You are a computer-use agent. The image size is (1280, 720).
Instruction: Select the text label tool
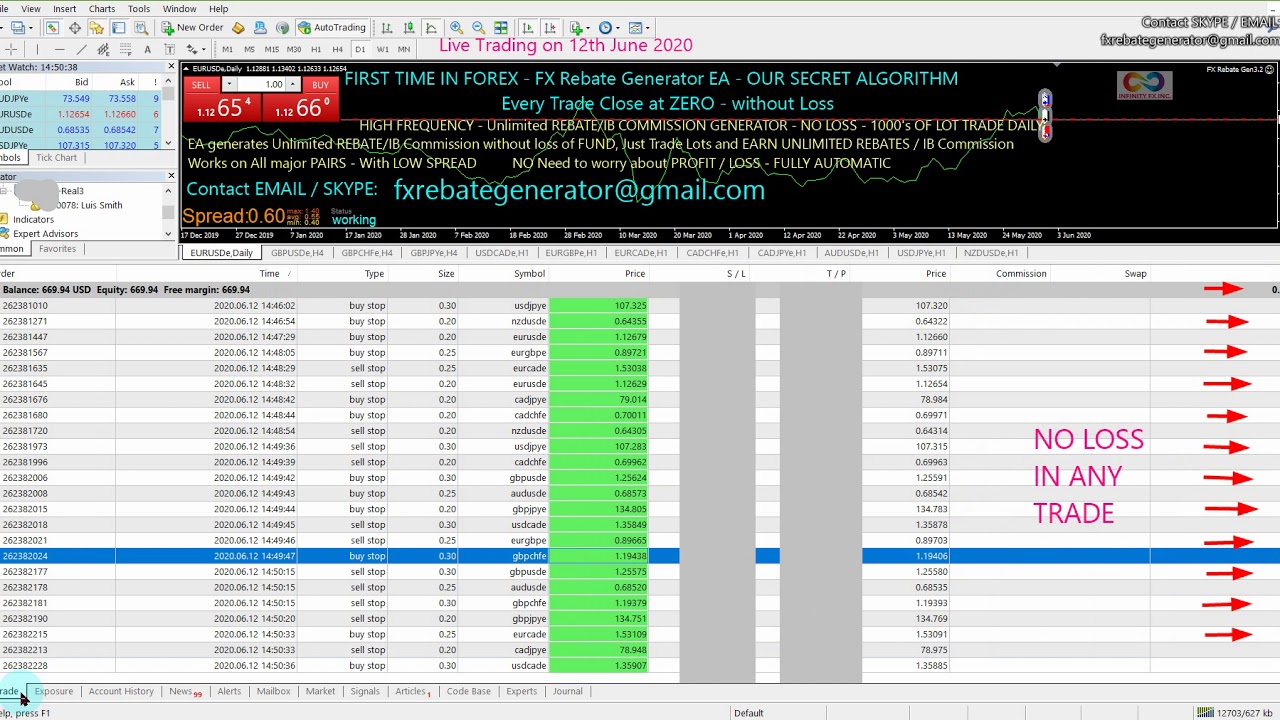169,49
